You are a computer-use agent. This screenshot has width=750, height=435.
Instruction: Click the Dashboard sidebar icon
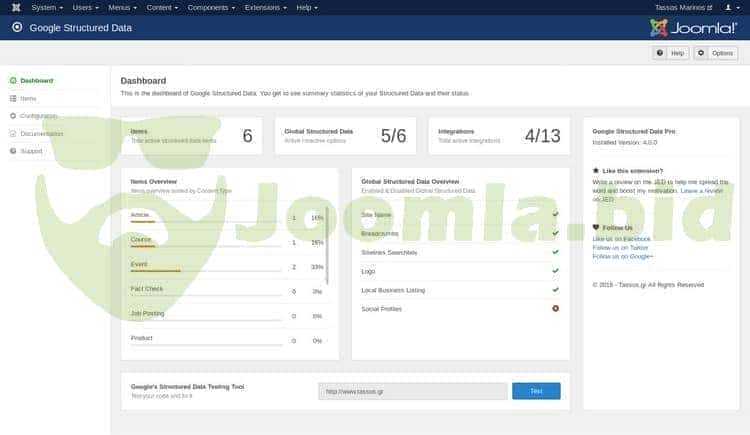coord(13,80)
